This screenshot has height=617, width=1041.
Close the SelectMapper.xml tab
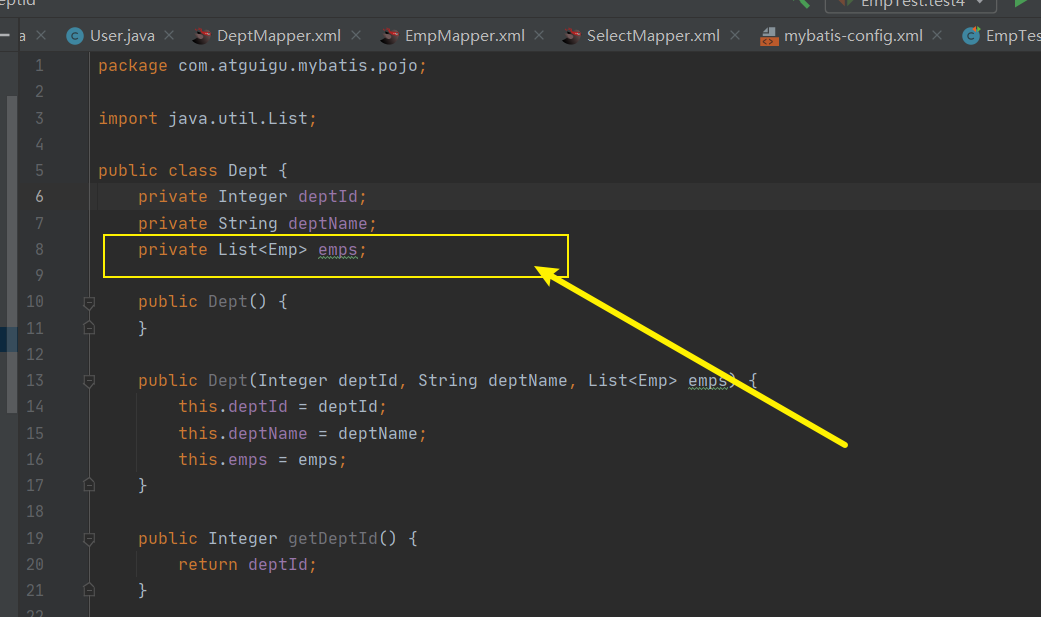pyautogui.click(x=735, y=35)
